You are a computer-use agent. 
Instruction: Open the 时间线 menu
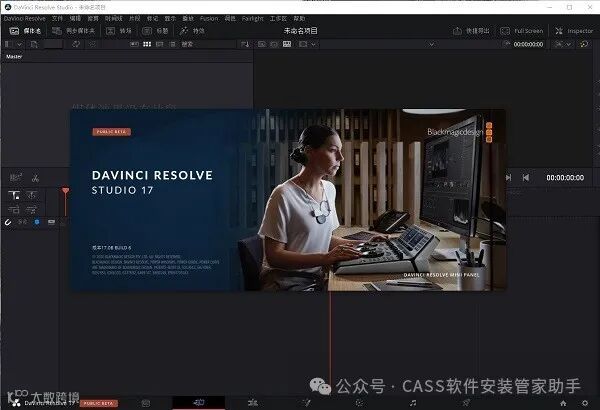(114, 18)
